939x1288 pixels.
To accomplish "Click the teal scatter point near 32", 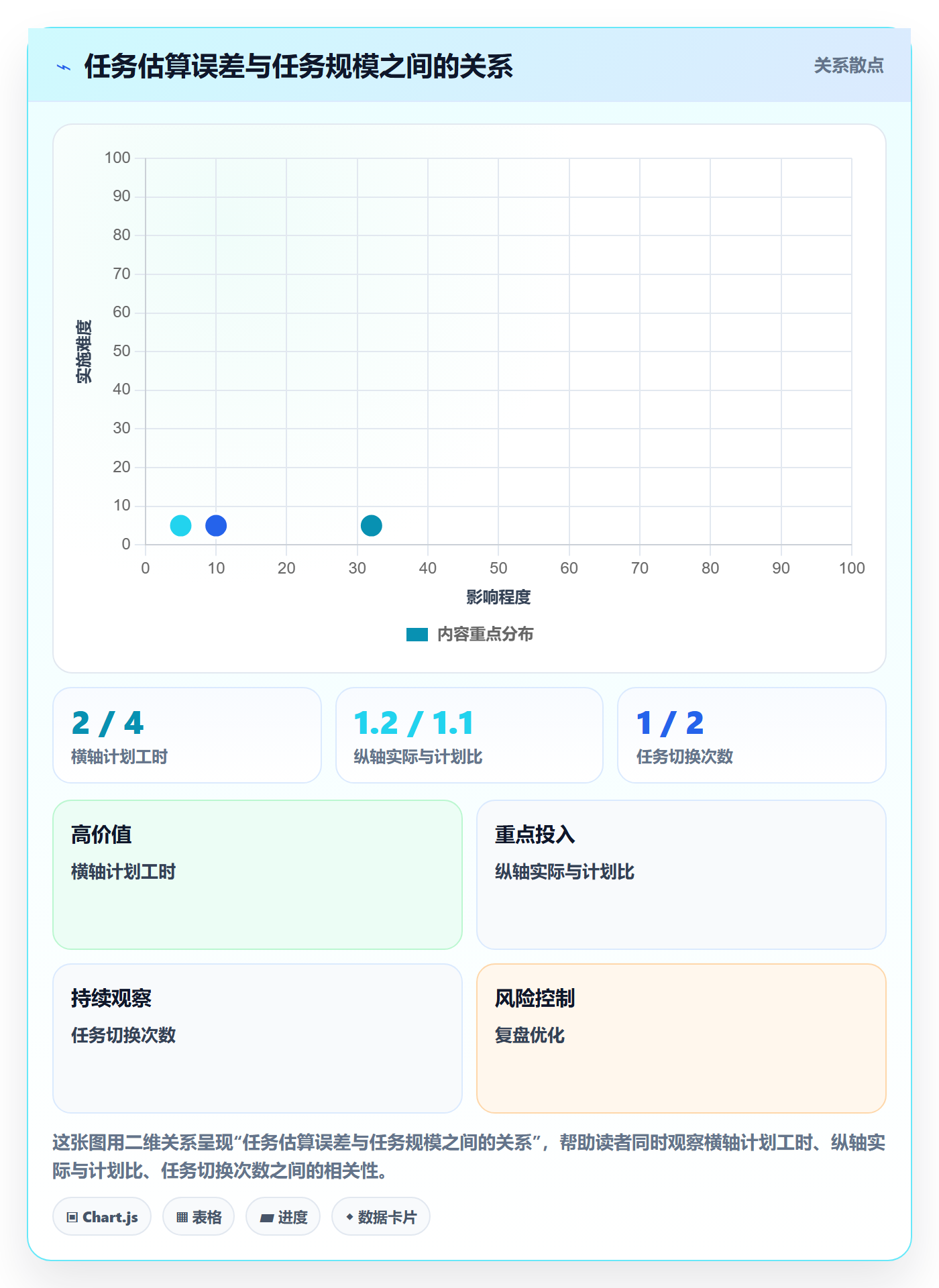I will pos(371,525).
